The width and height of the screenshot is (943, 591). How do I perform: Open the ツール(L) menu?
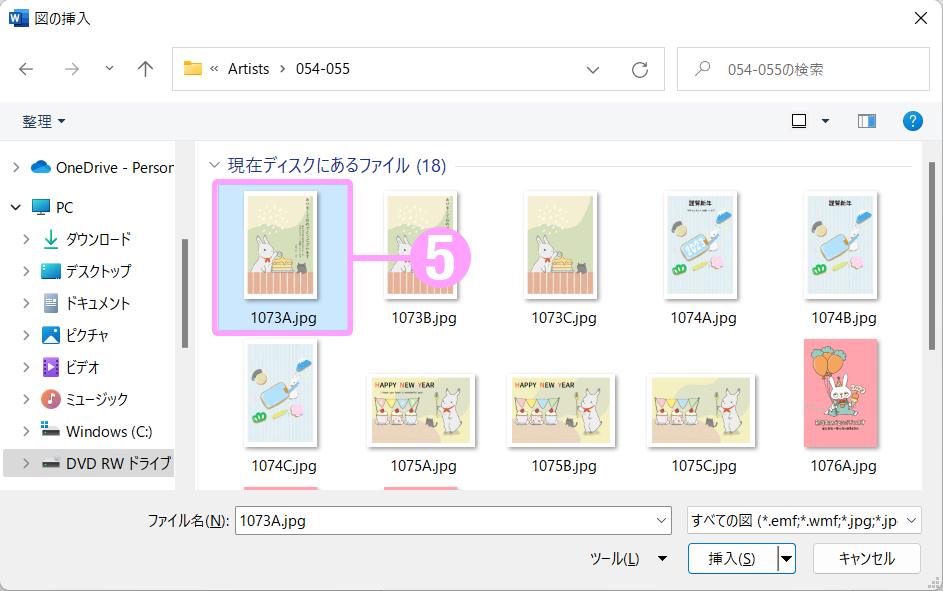coord(627,559)
